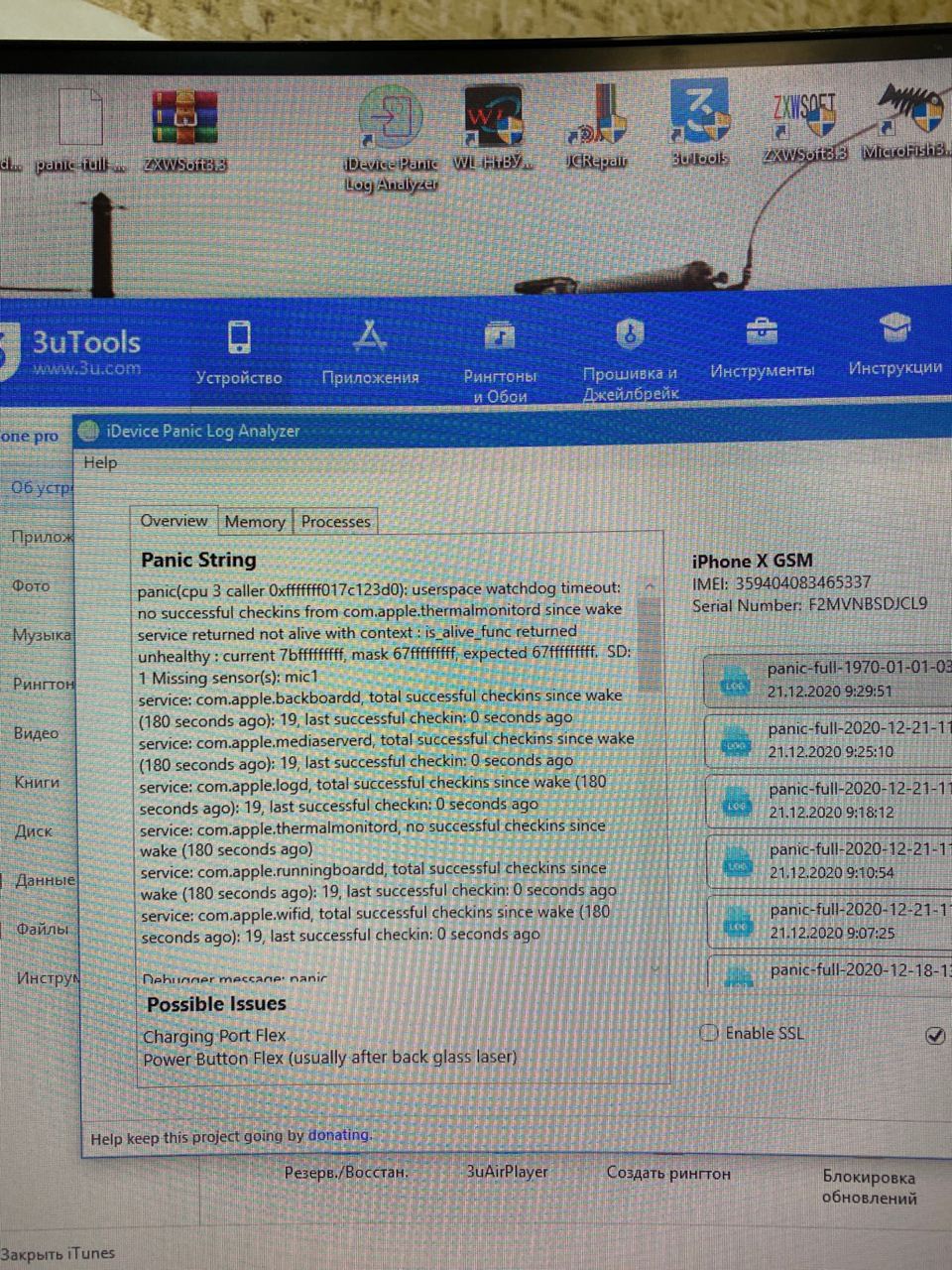This screenshot has width=952, height=1270.
Task: Open the Создать рингтон tool
Action: pos(668,1173)
